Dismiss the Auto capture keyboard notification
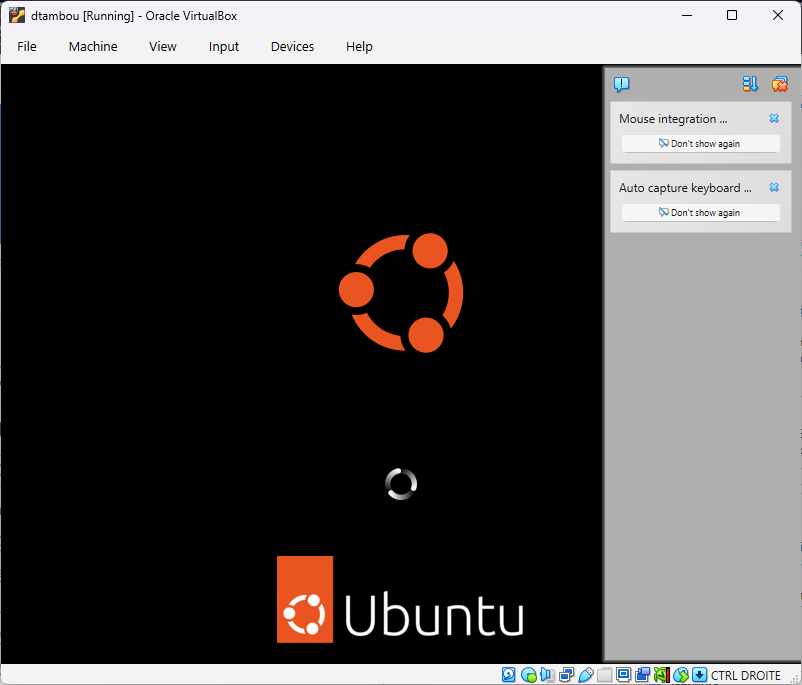 (x=774, y=187)
